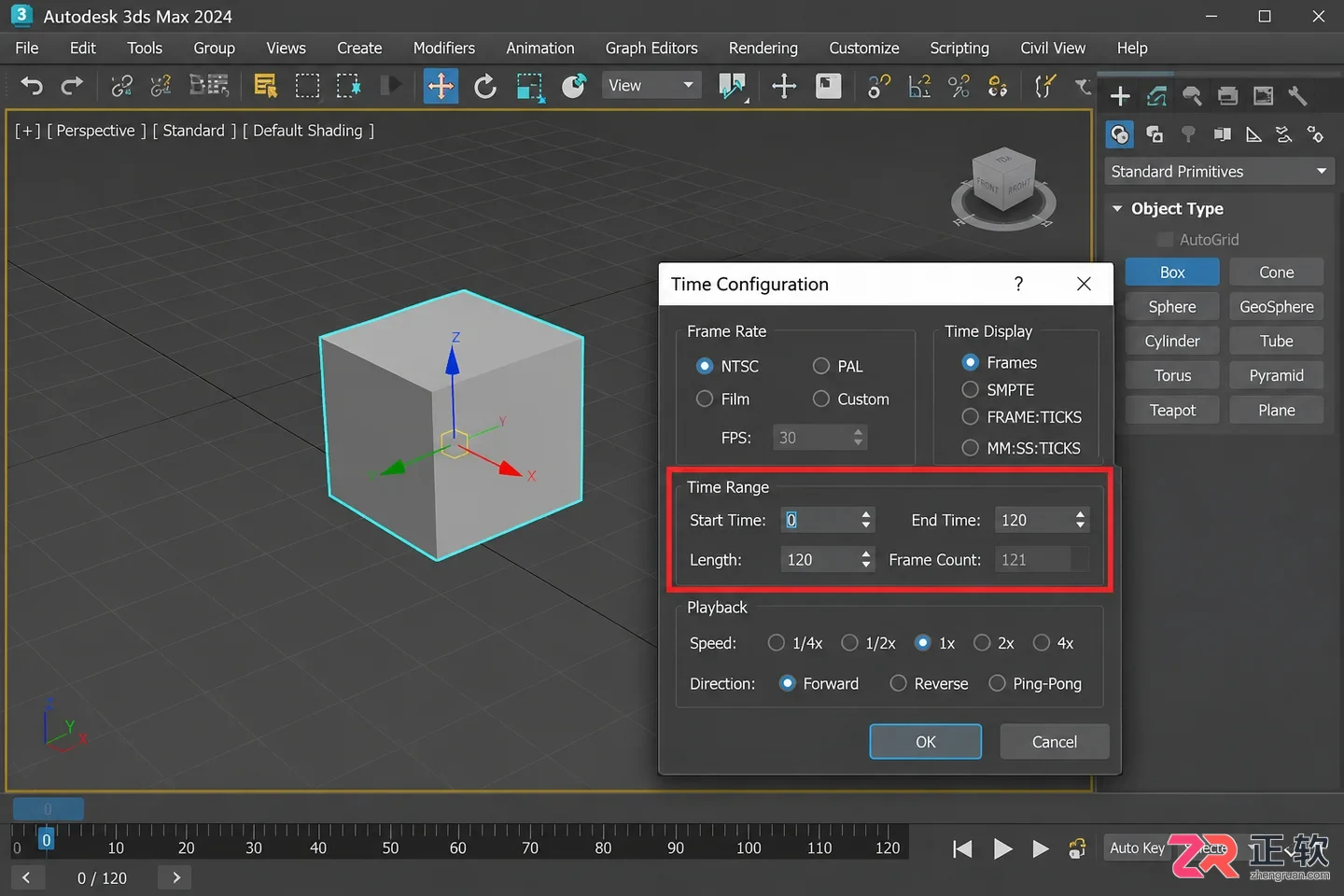The height and width of the screenshot is (896, 1344).
Task: Click the Start Time spinner arrows
Action: pos(866,520)
